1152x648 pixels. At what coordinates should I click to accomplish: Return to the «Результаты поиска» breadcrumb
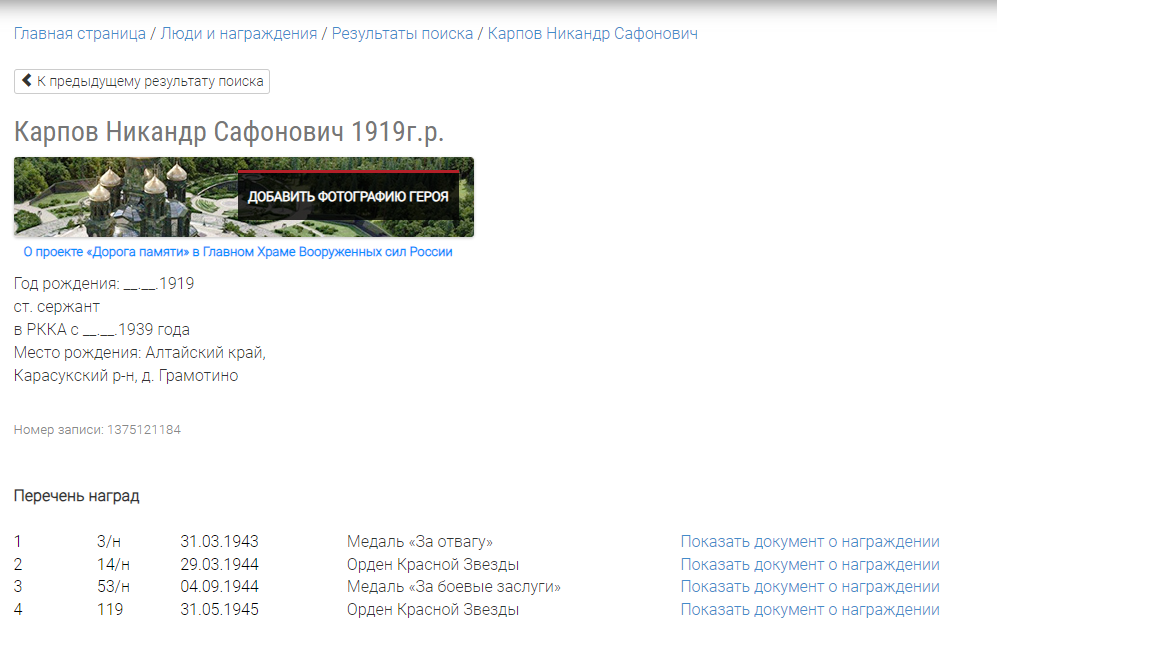point(402,33)
